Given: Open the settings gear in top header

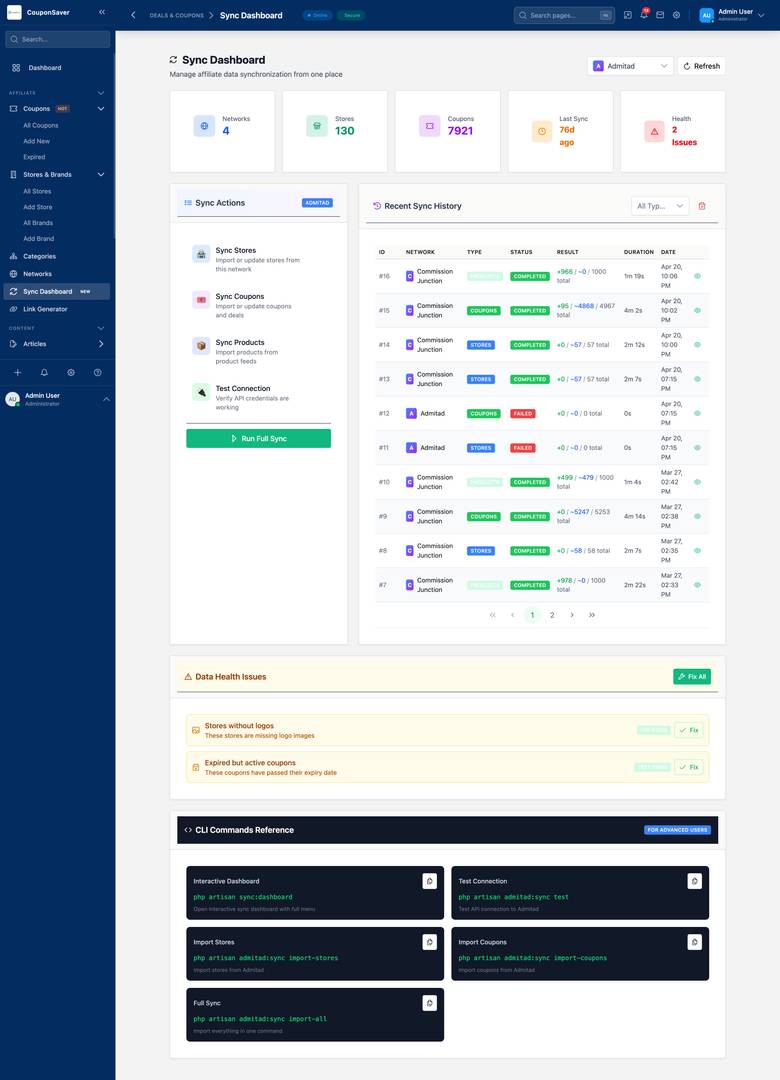Looking at the screenshot, I should 677,14.
